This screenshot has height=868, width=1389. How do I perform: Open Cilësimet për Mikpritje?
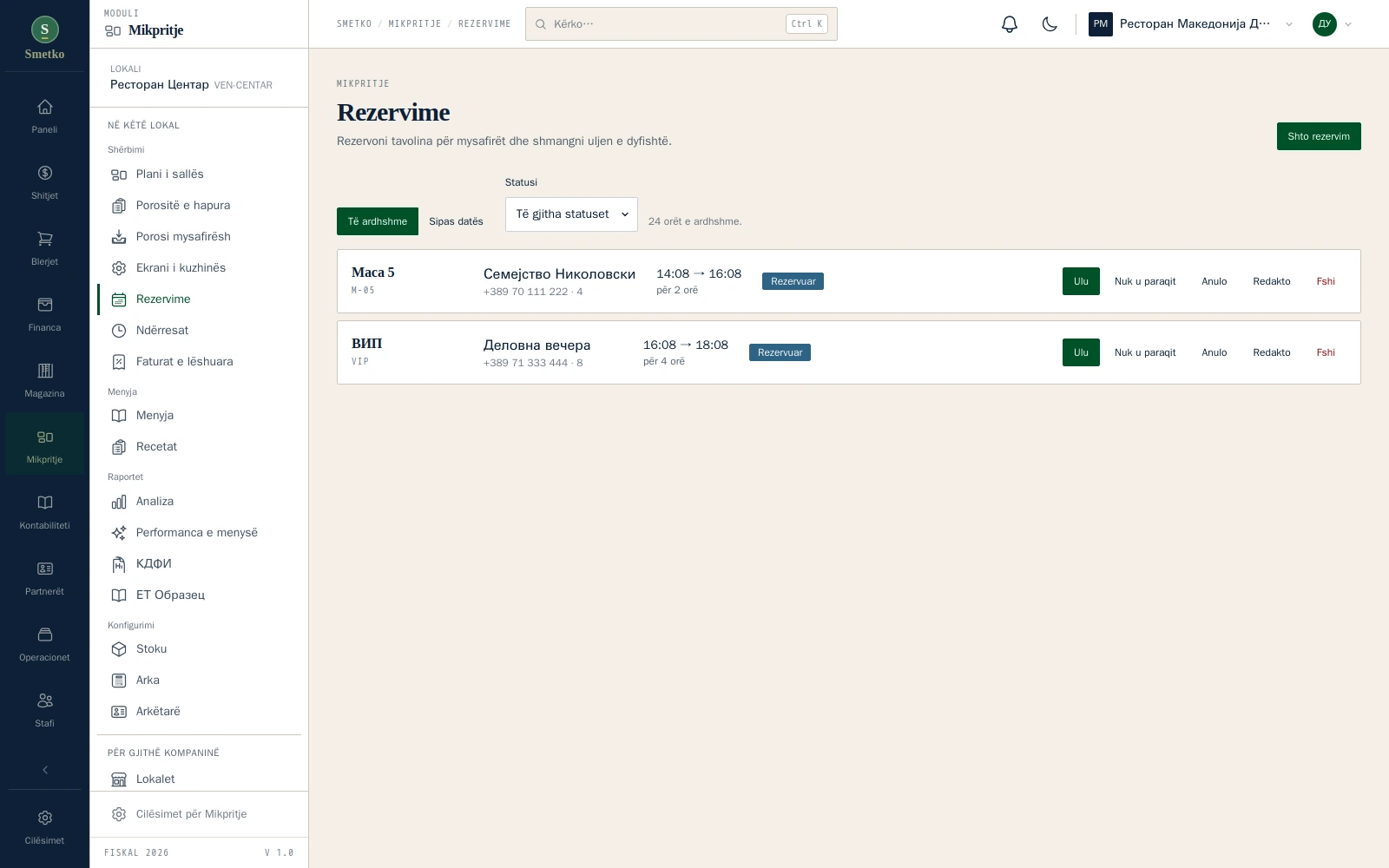(199, 814)
